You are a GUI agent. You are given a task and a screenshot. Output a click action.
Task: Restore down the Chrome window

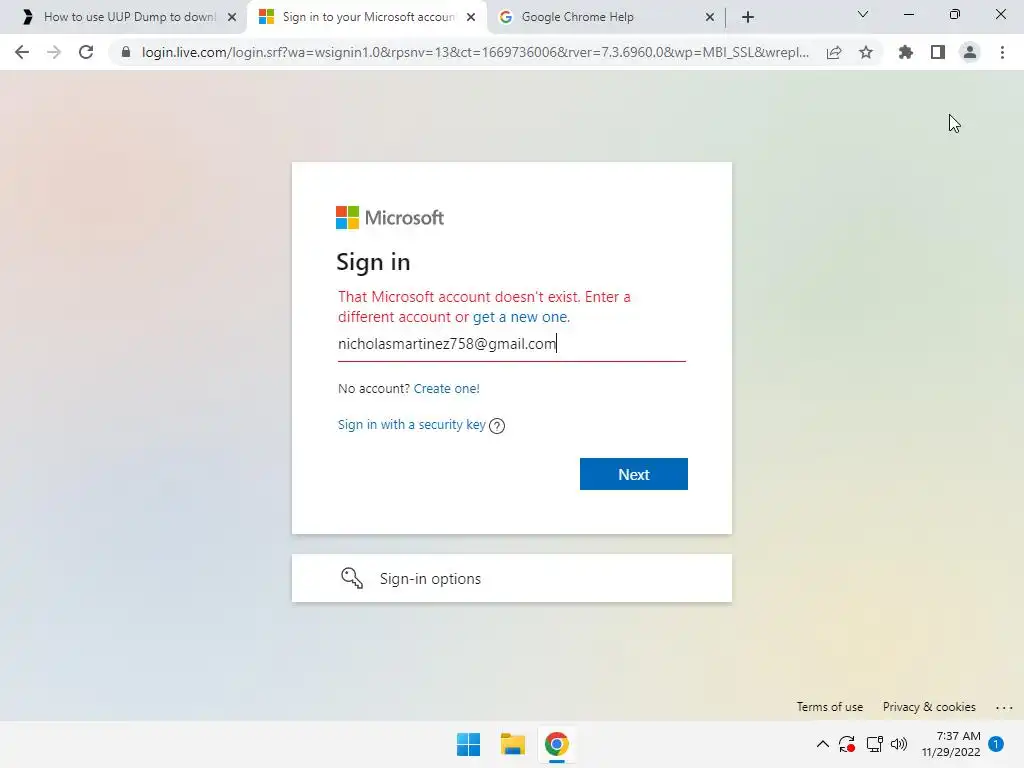[955, 14]
